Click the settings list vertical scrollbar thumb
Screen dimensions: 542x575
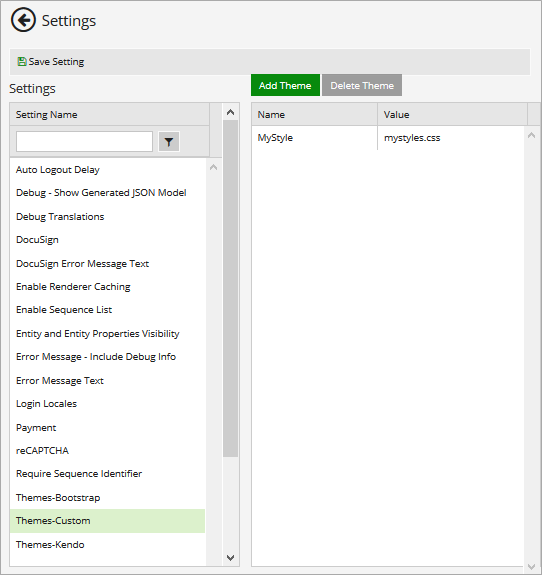[x=230, y=289]
